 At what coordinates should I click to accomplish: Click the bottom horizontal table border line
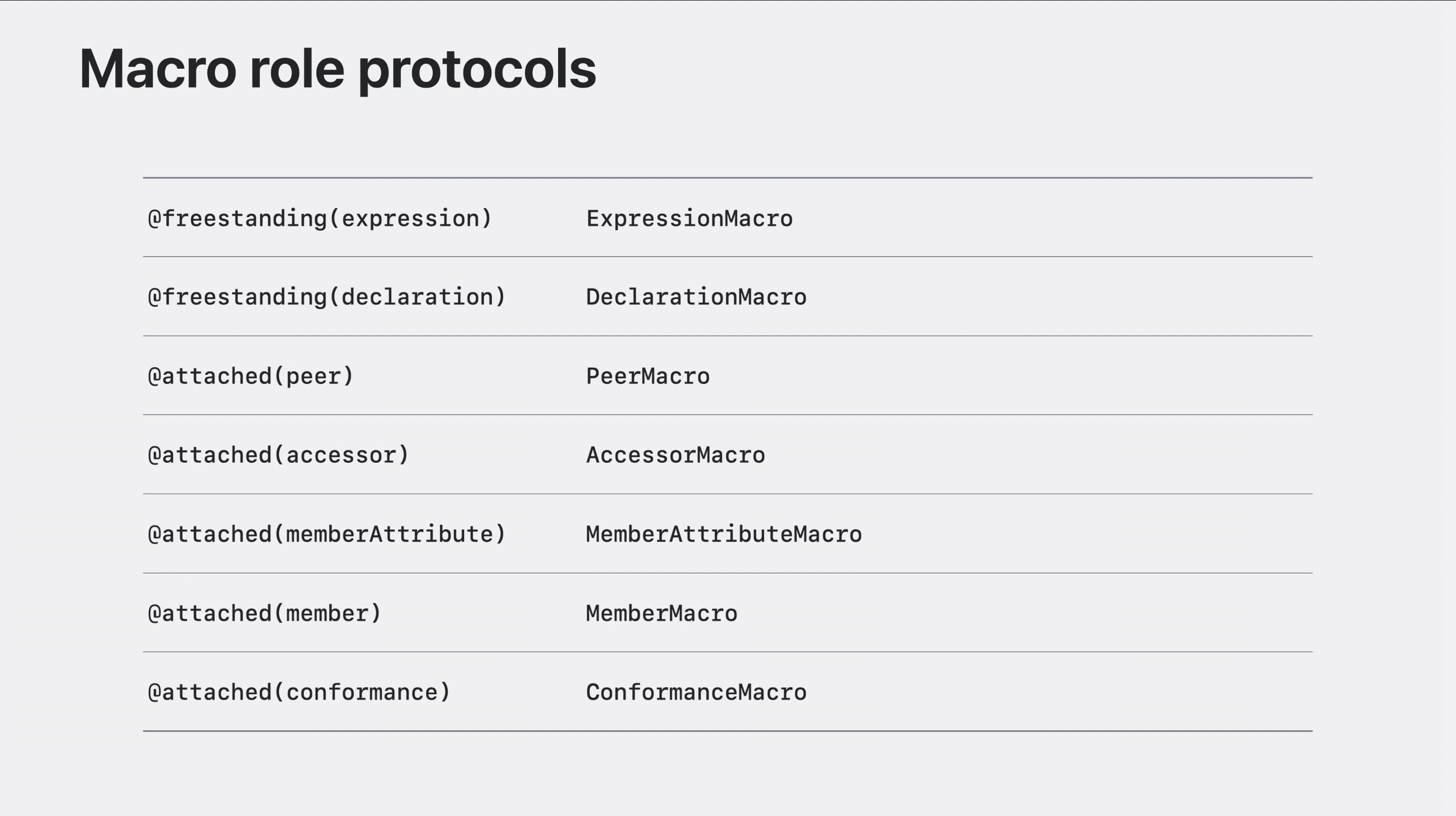pyautogui.click(x=727, y=731)
